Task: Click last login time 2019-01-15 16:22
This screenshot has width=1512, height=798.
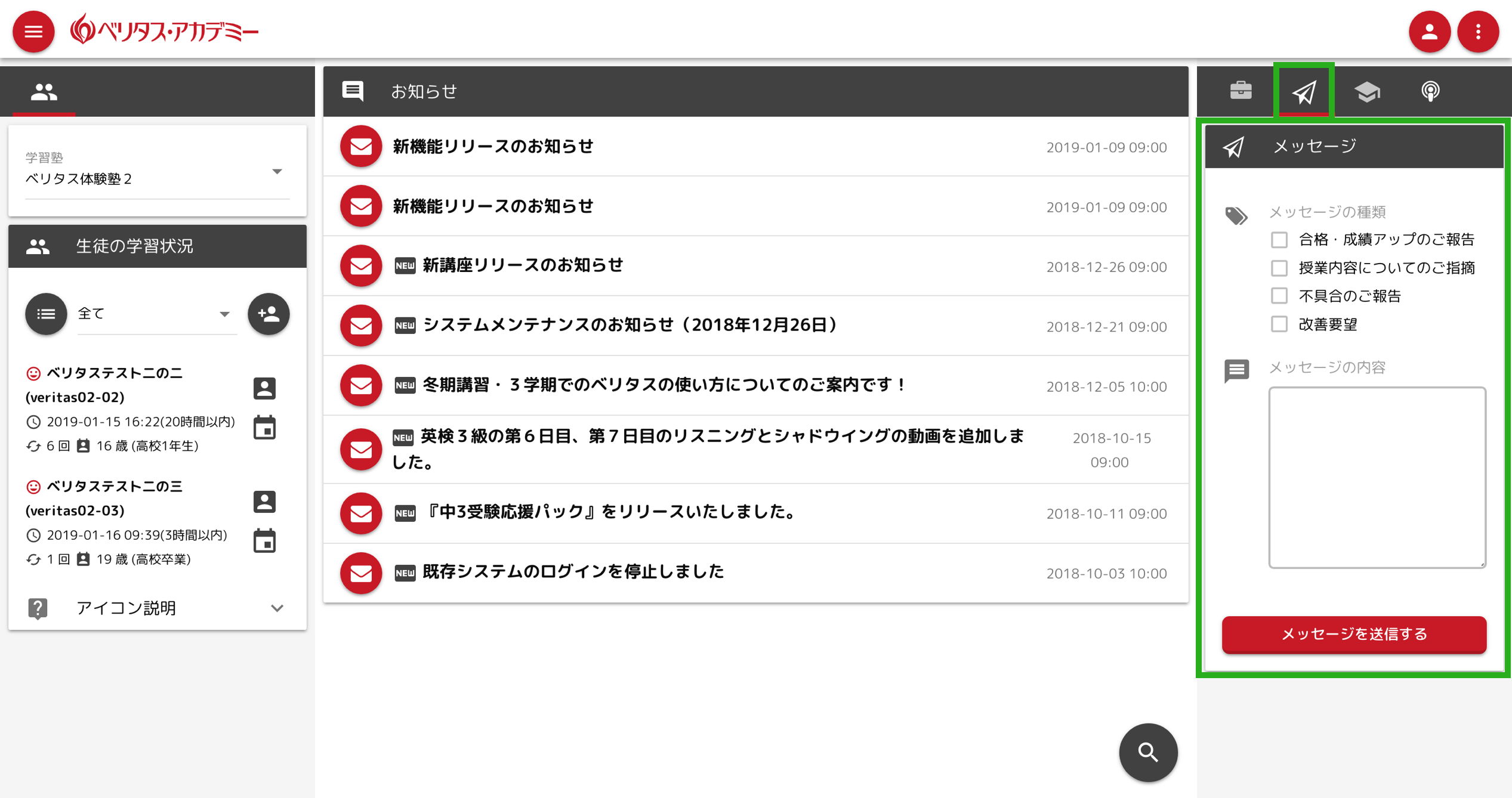Action: [141, 422]
